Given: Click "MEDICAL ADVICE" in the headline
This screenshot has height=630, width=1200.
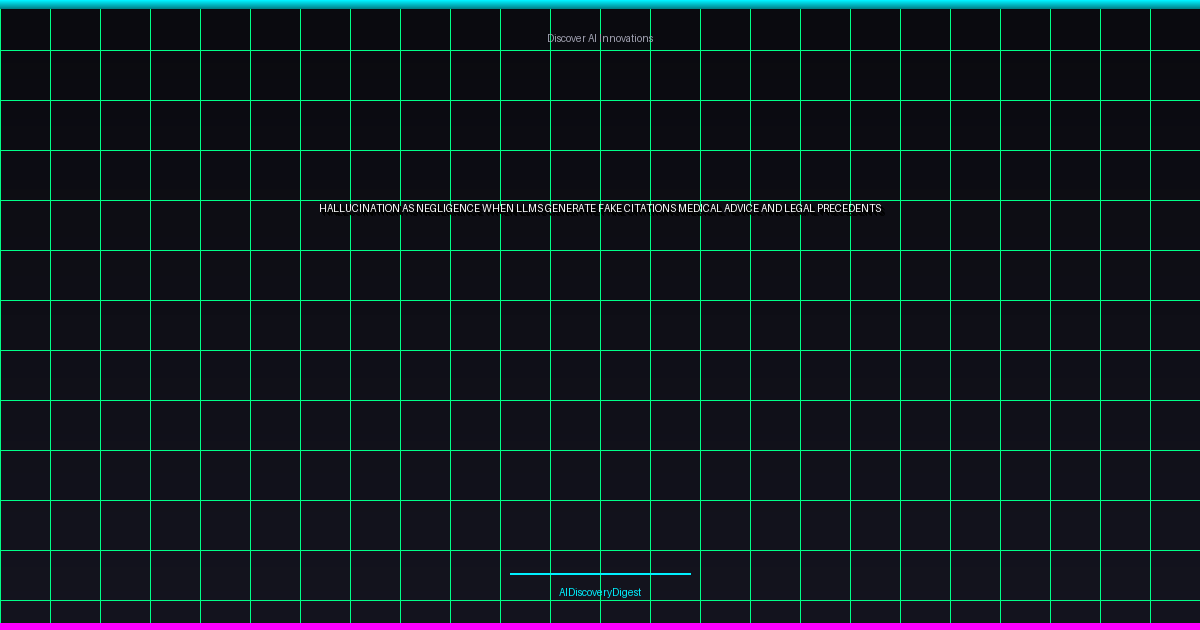Looking at the screenshot, I should [x=718, y=209].
